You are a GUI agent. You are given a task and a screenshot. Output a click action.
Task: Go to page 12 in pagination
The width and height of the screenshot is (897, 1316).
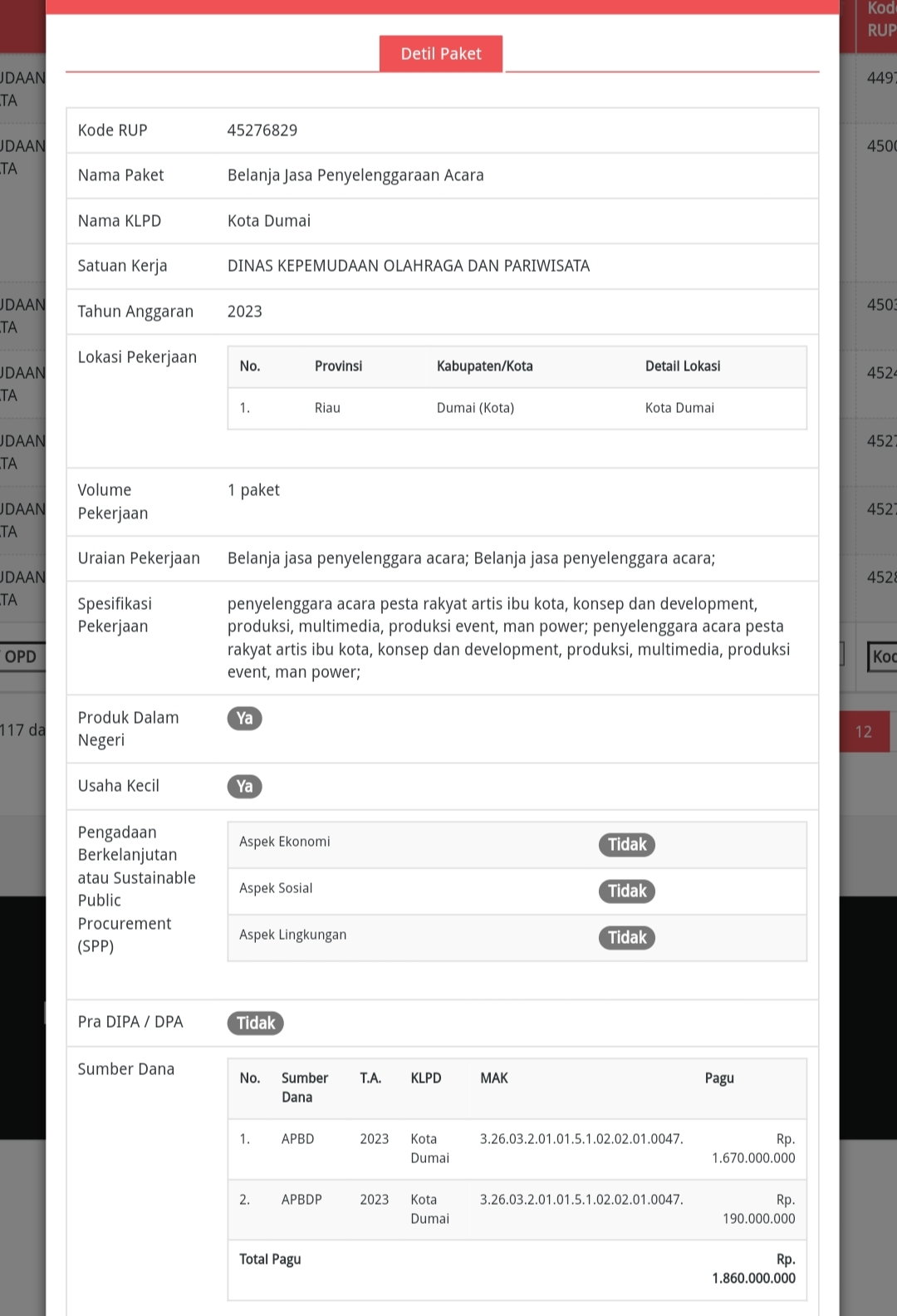pos(864,732)
